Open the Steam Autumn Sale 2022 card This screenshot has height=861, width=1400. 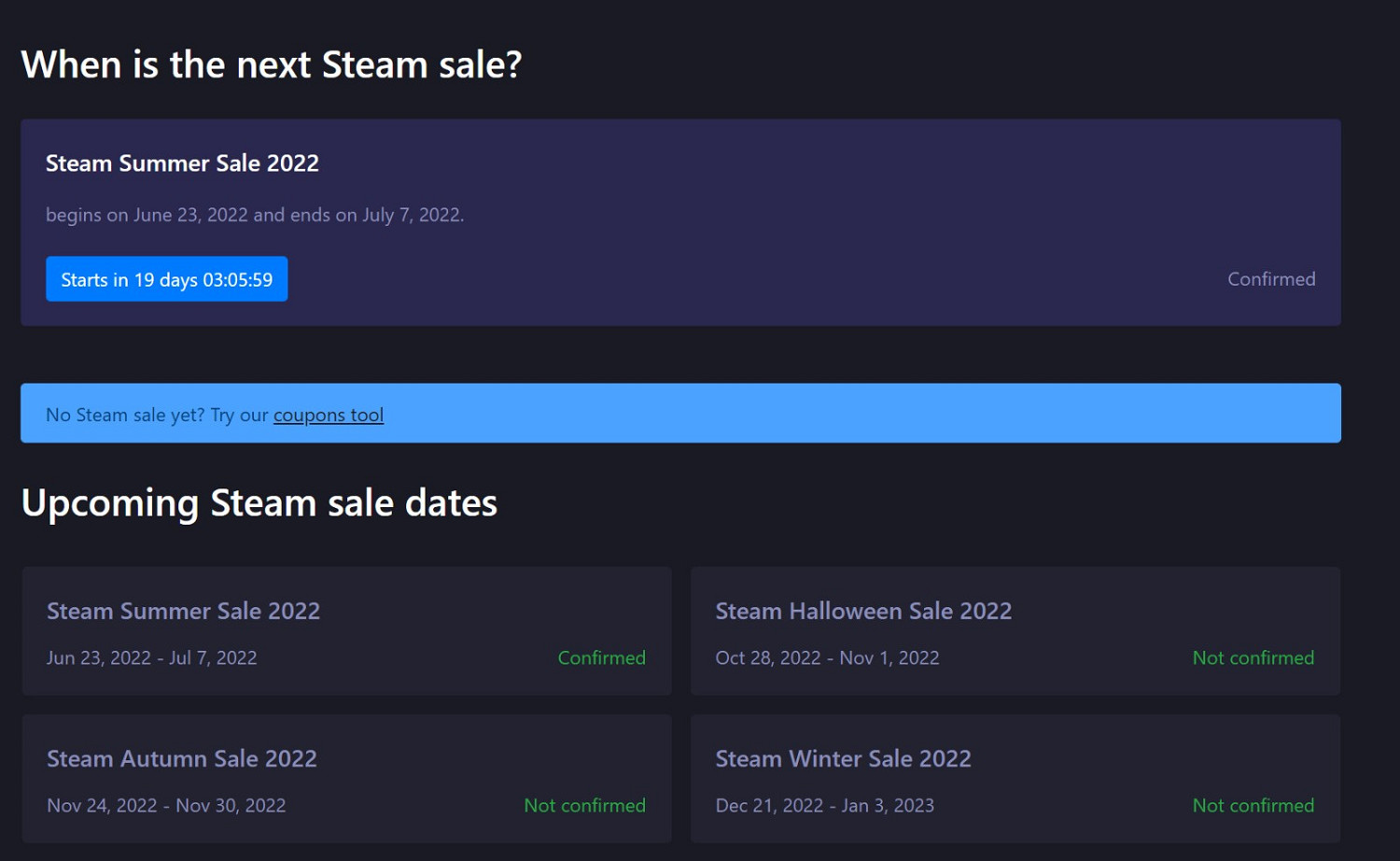[346, 778]
